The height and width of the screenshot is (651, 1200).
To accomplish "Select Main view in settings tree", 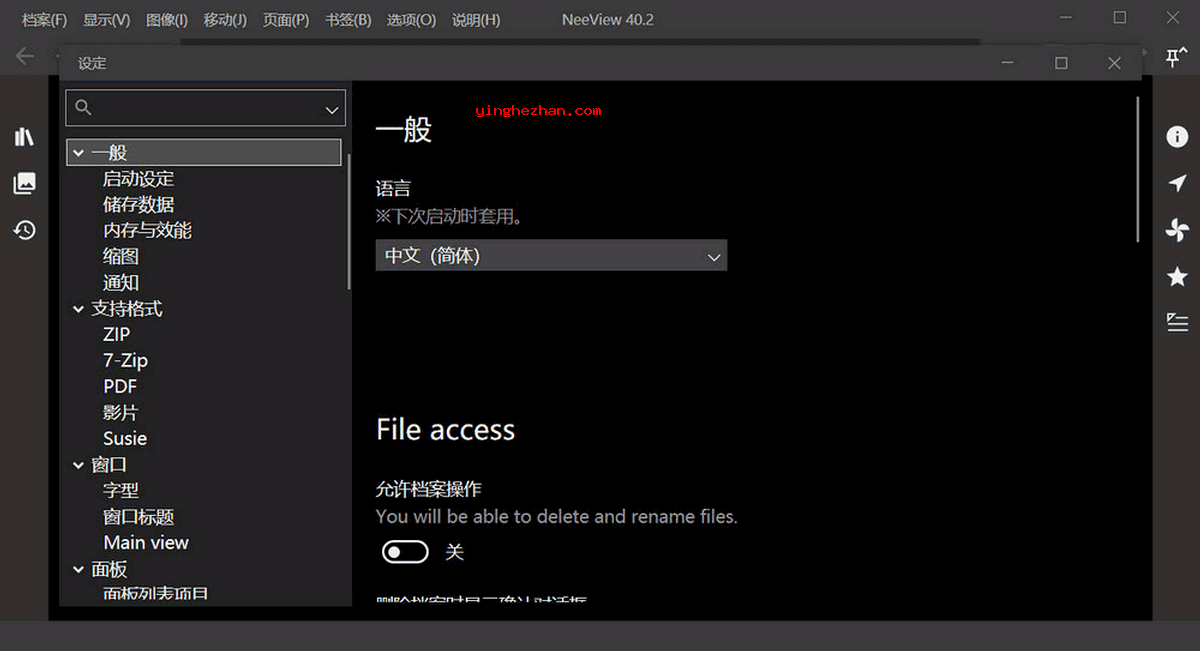I will click(146, 543).
